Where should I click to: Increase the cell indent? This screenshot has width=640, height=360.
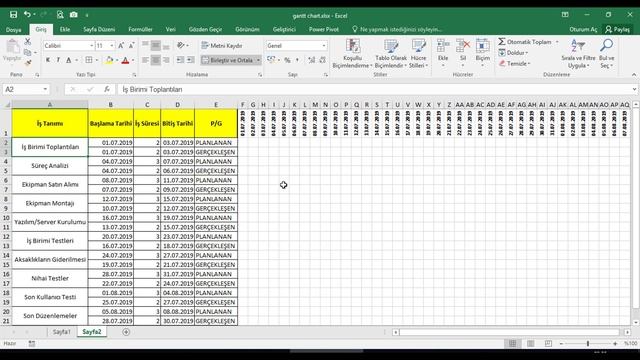pos(191,60)
